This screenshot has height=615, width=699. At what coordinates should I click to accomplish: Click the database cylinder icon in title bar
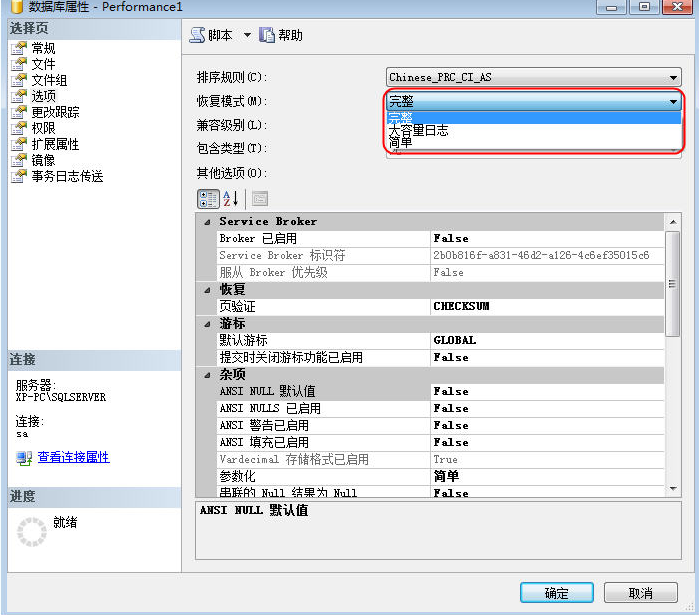pyautogui.click(x=16, y=6)
